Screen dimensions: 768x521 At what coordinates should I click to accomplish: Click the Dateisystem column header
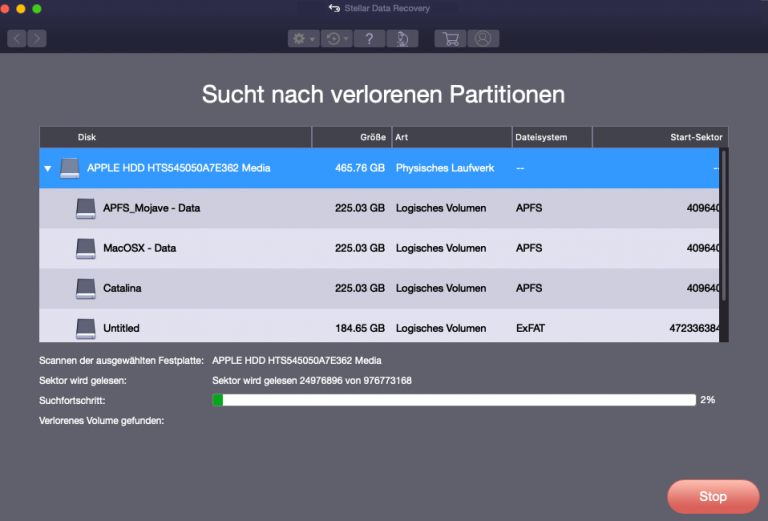(552, 137)
